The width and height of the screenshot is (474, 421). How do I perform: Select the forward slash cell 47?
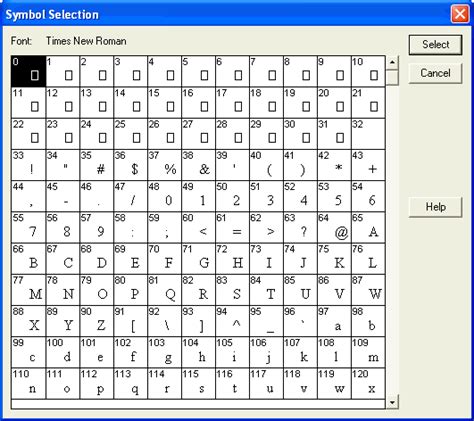click(x=131, y=196)
